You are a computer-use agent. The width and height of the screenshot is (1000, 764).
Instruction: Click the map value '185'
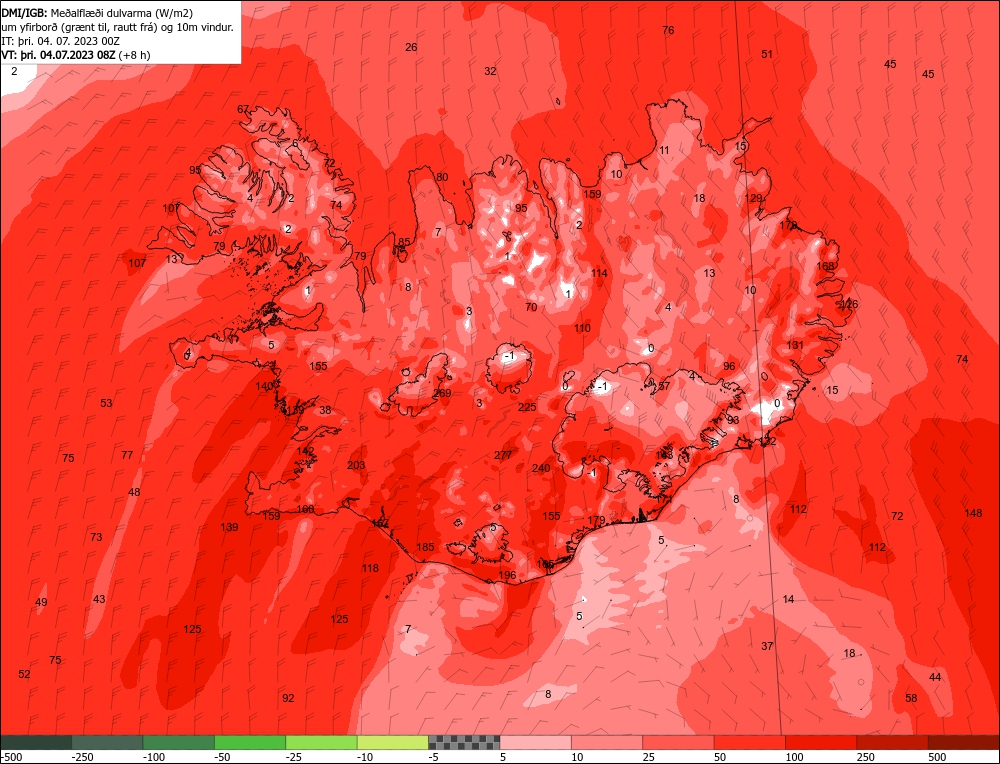tap(425, 547)
